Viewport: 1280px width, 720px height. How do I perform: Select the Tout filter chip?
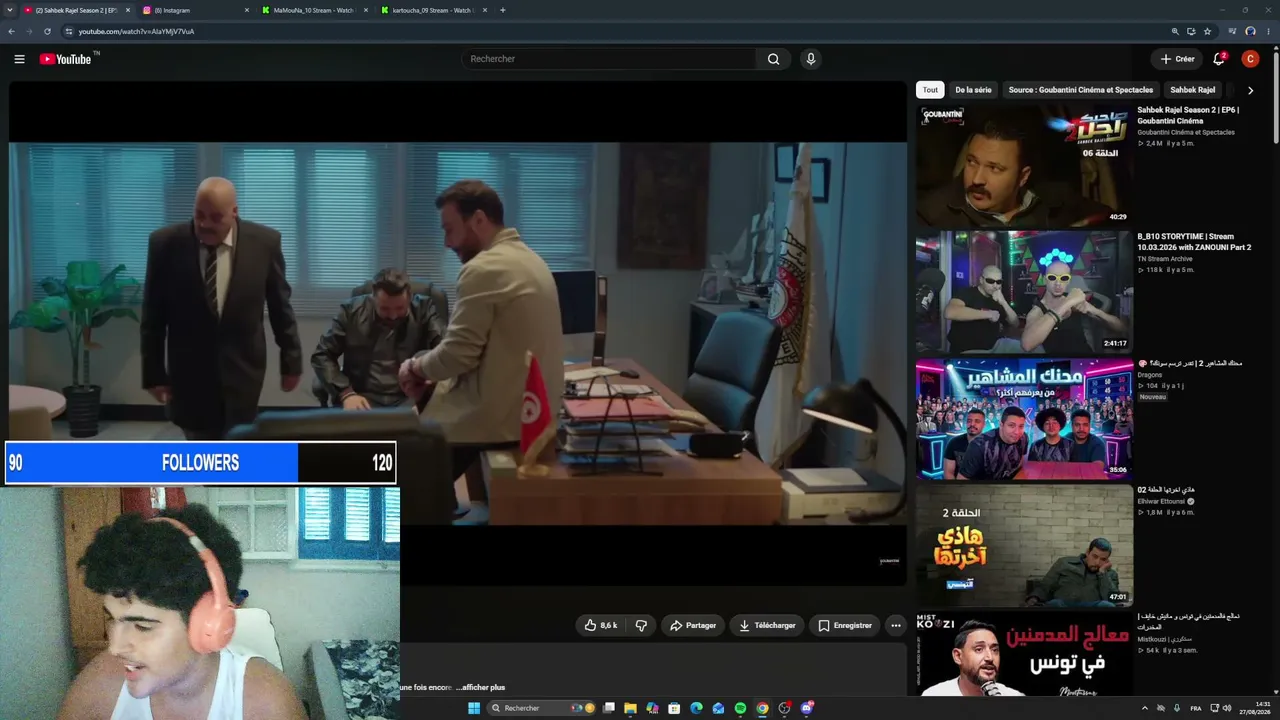[930, 90]
